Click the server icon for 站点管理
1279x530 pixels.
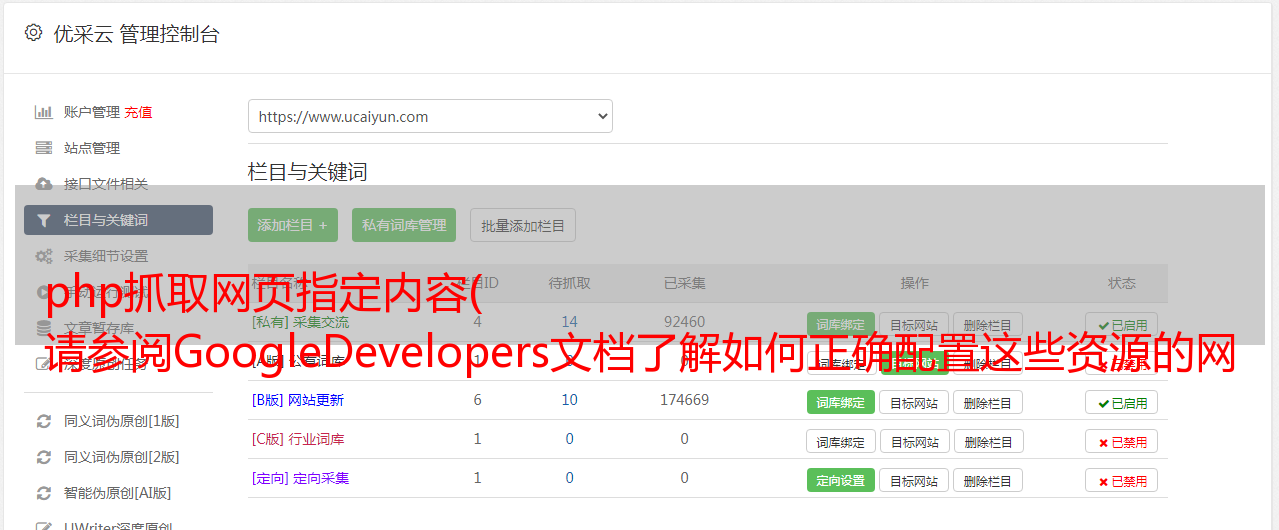coord(43,148)
